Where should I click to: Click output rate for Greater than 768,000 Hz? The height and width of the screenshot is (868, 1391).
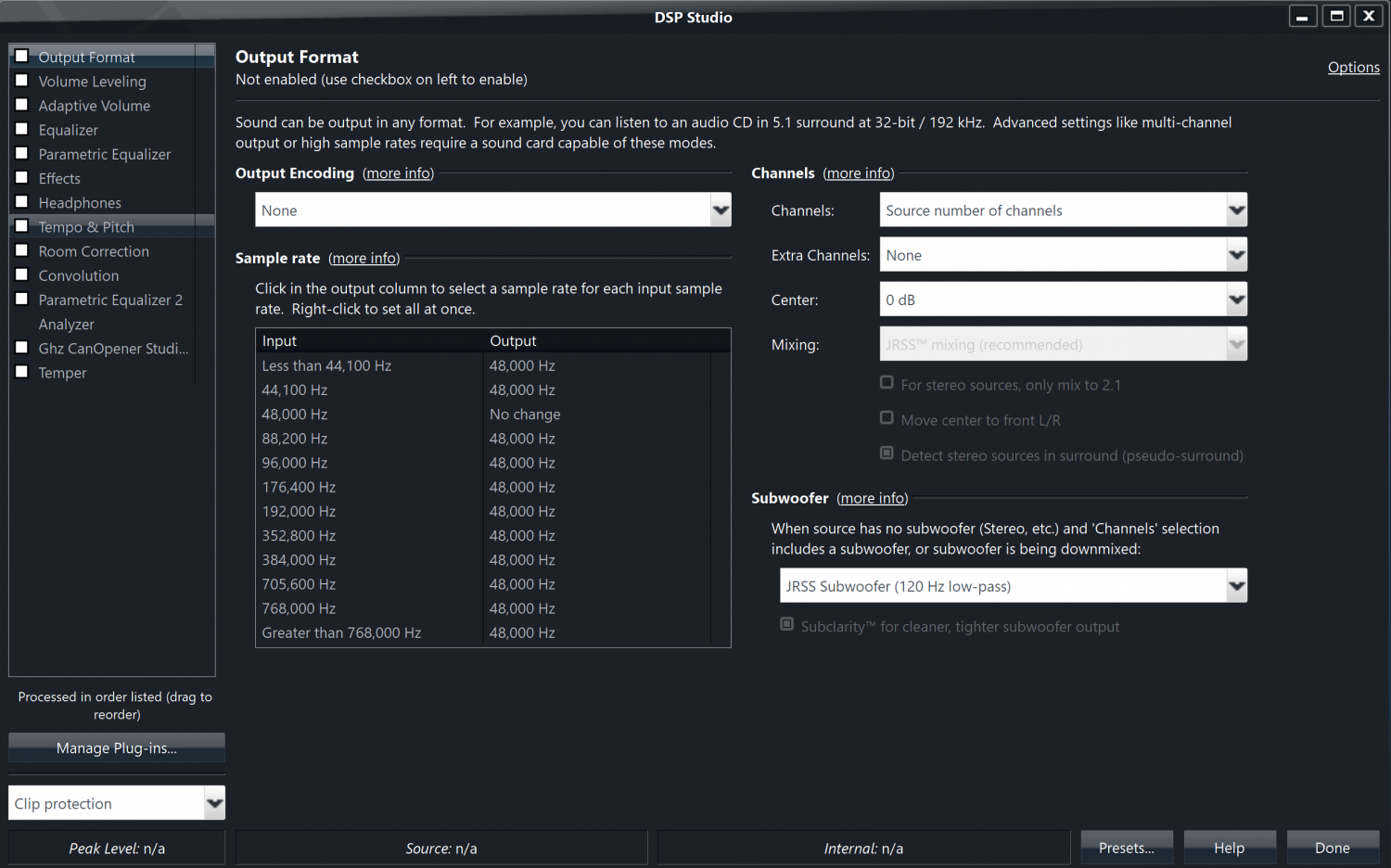pyautogui.click(x=522, y=632)
